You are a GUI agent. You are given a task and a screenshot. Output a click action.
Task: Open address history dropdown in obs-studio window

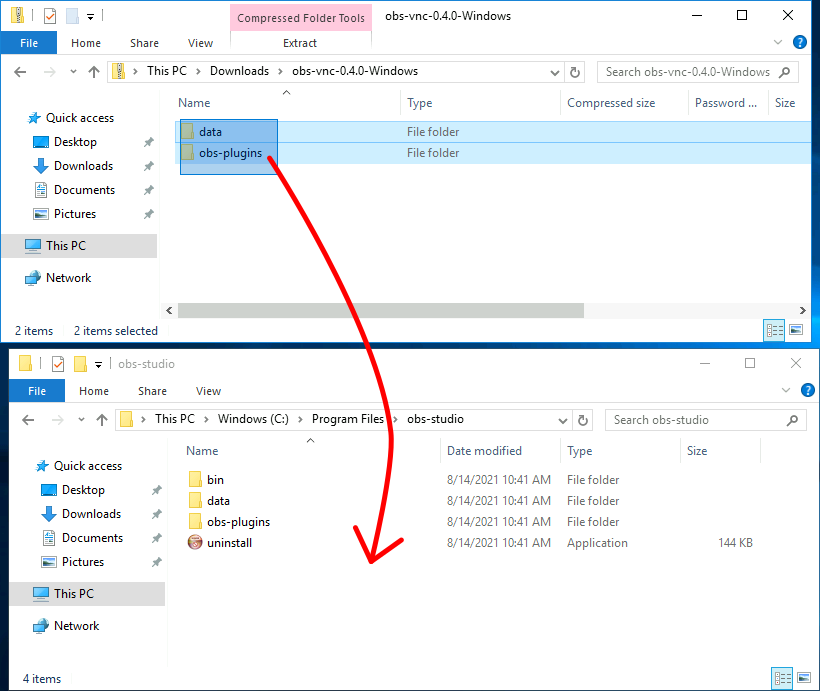[x=563, y=420]
